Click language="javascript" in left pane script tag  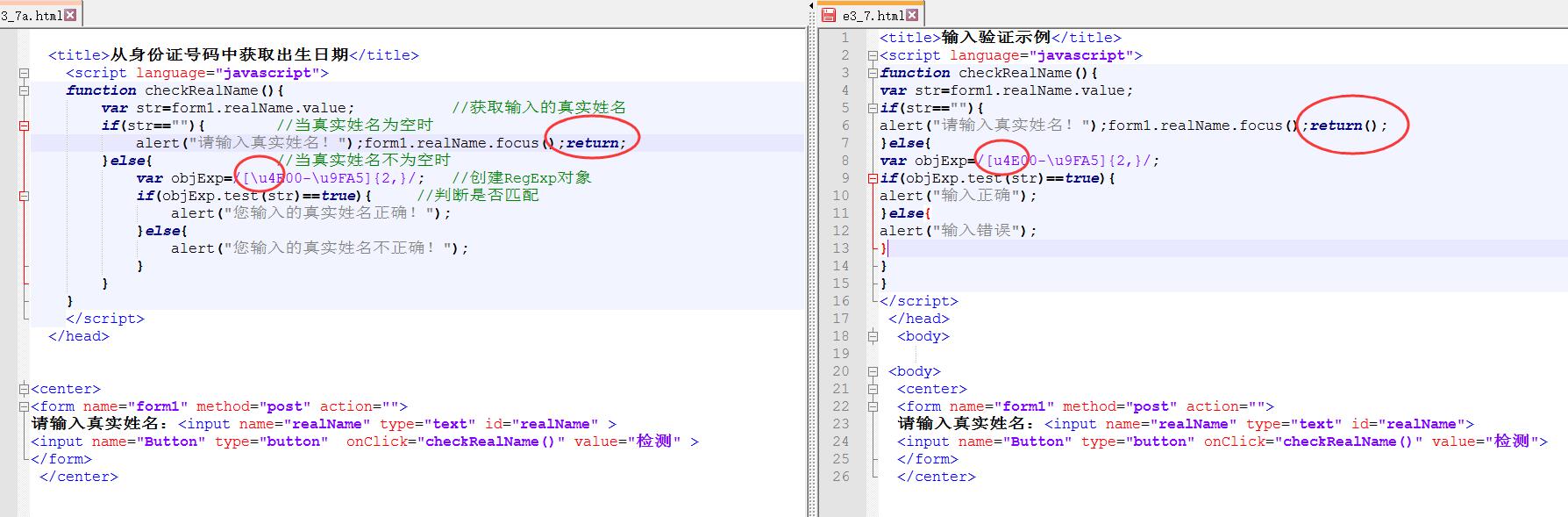tap(228, 73)
